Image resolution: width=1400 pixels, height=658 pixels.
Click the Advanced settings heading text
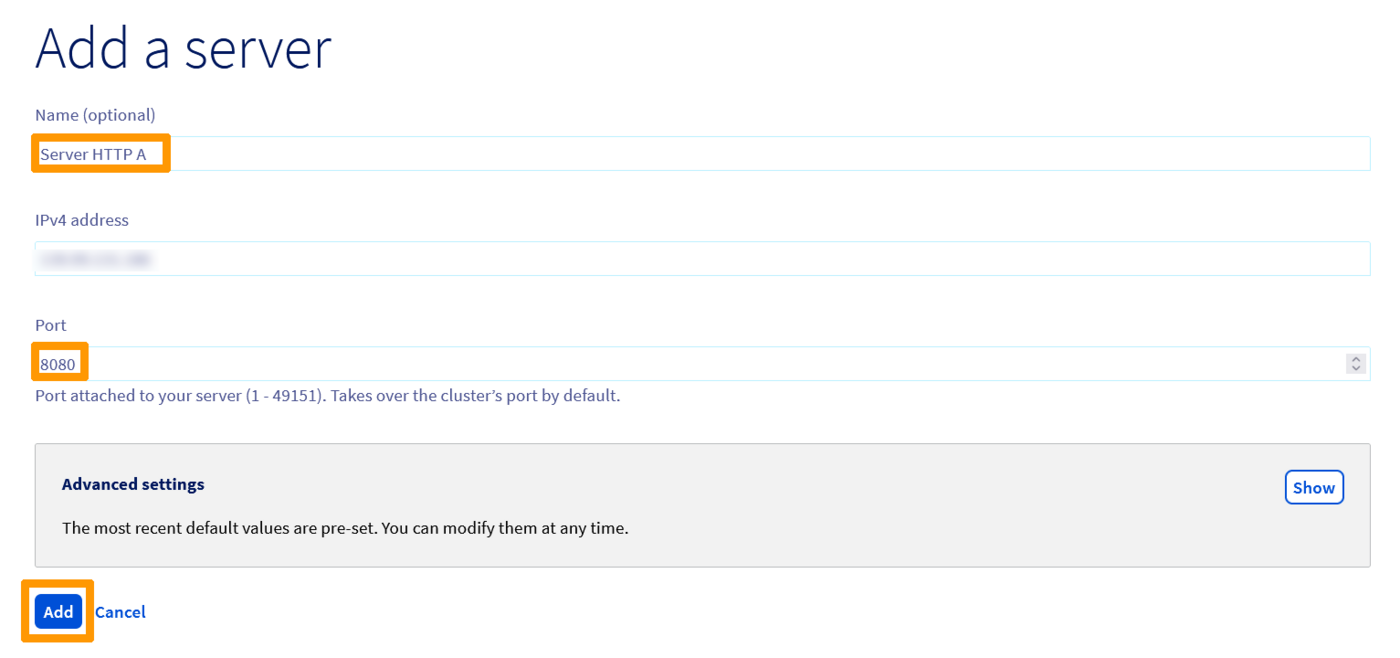tap(133, 484)
